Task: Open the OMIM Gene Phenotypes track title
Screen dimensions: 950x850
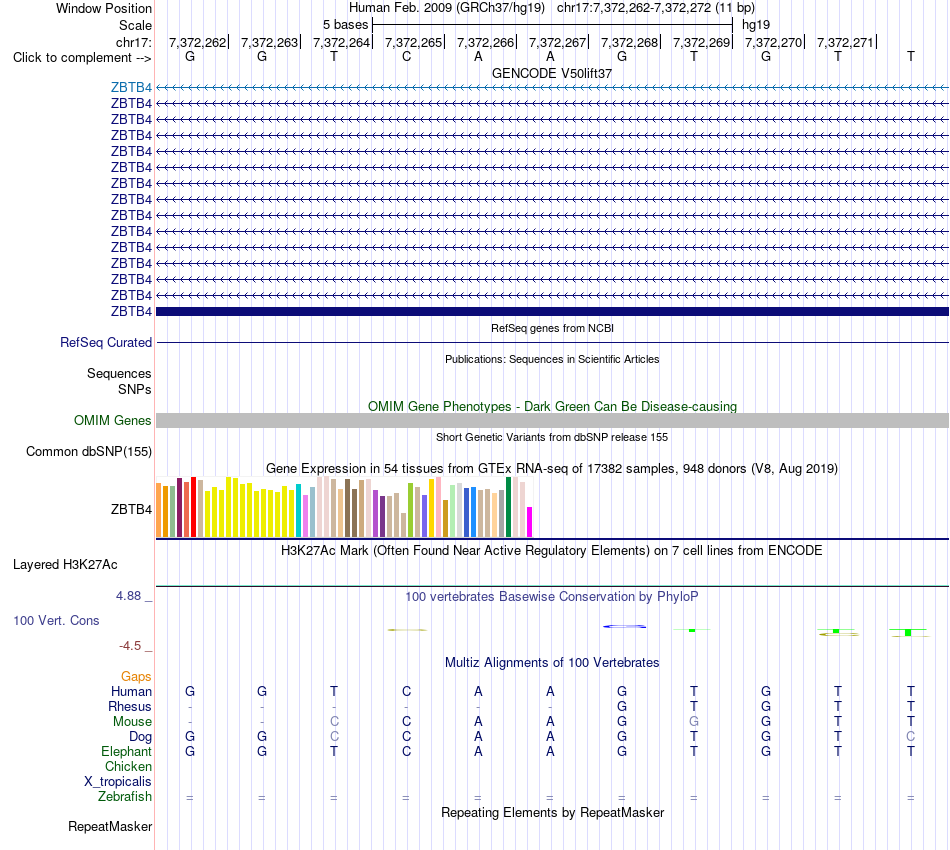Action: [552, 407]
